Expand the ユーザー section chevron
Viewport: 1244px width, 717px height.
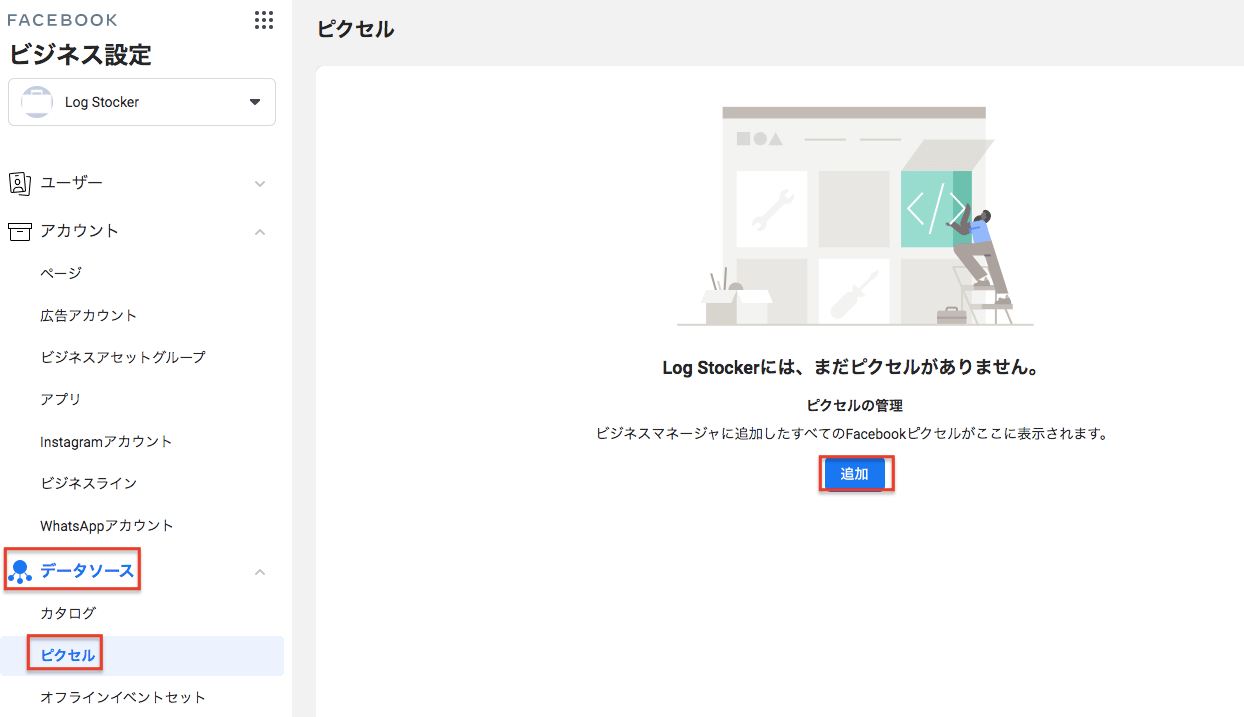[260, 184]
